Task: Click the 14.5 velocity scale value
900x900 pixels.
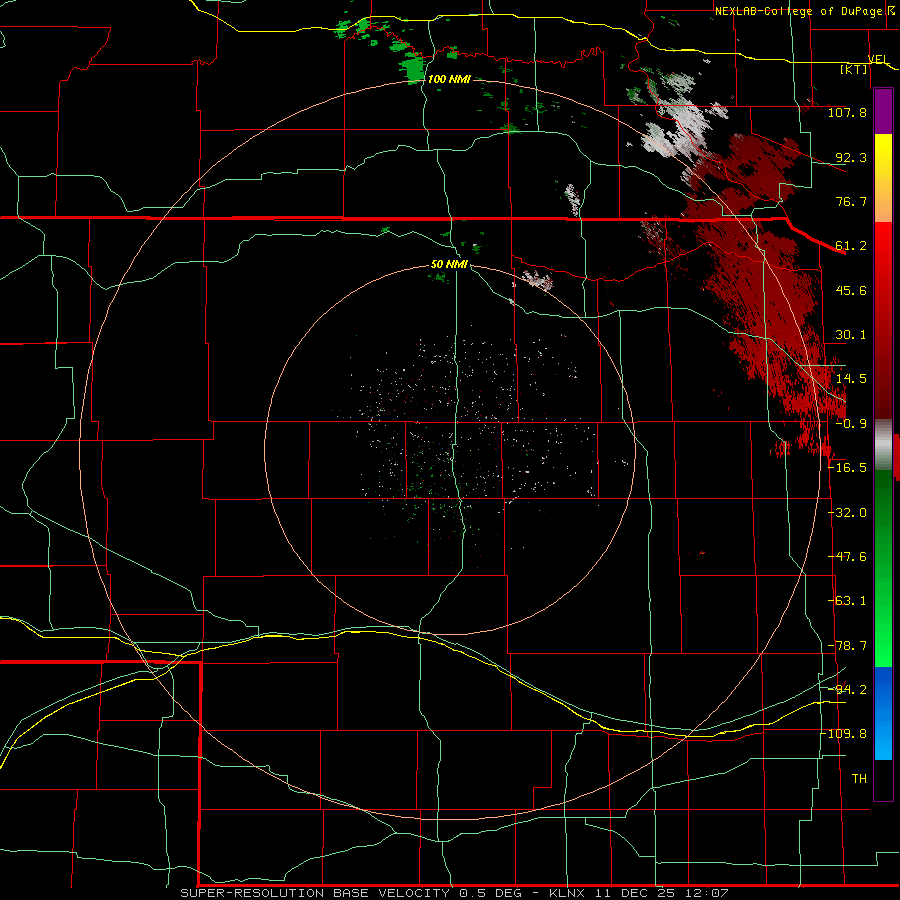Action: pyautogui.click(x=851, y=379)
